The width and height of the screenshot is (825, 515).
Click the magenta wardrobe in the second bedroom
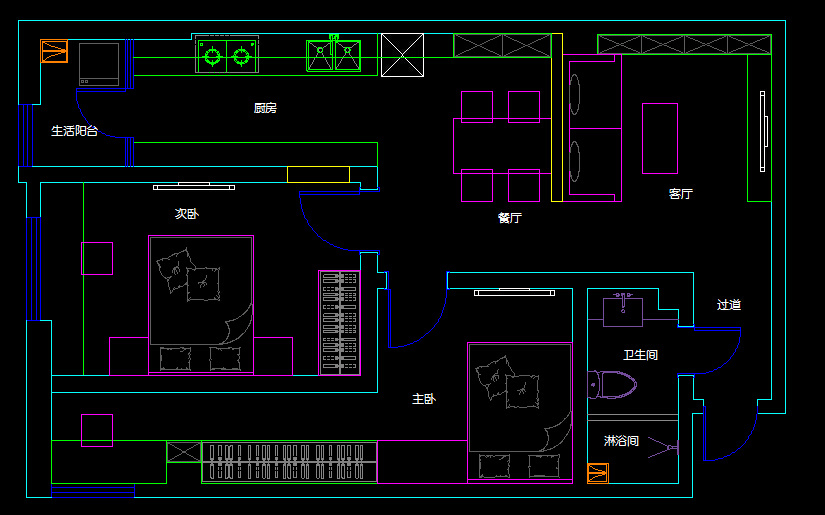point(339,322)
